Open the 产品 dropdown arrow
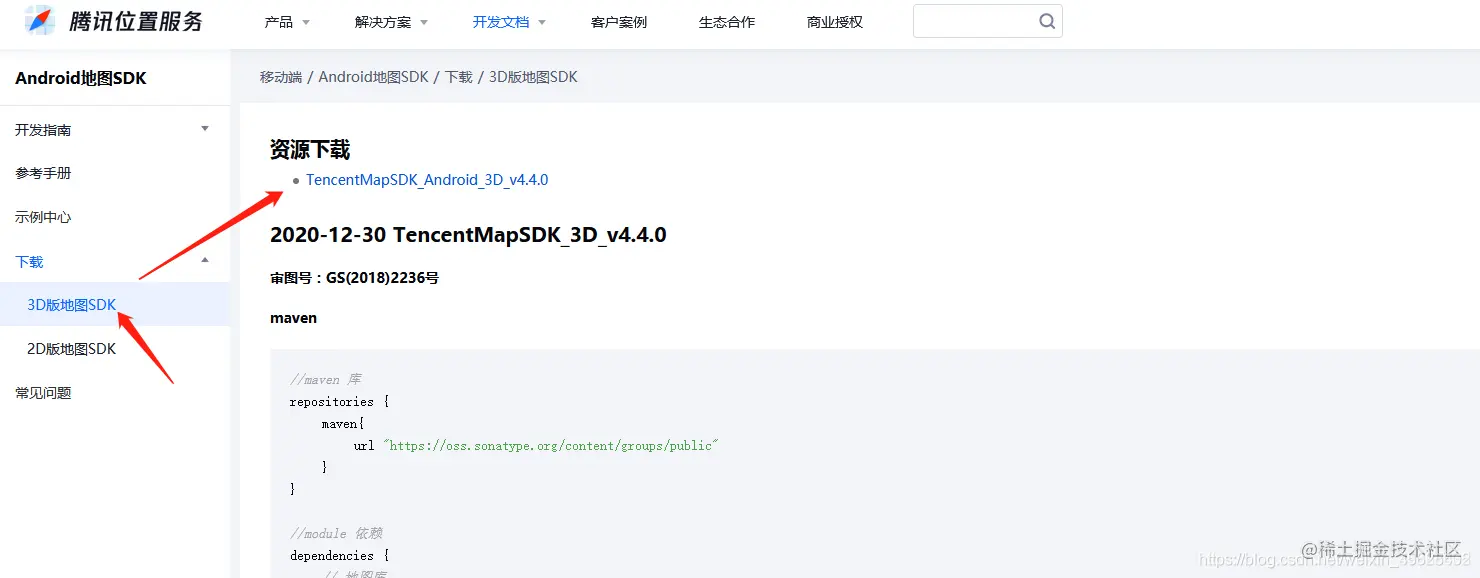Image resolution: width=1480 pixels, height=578 pixels. (306, 22)
